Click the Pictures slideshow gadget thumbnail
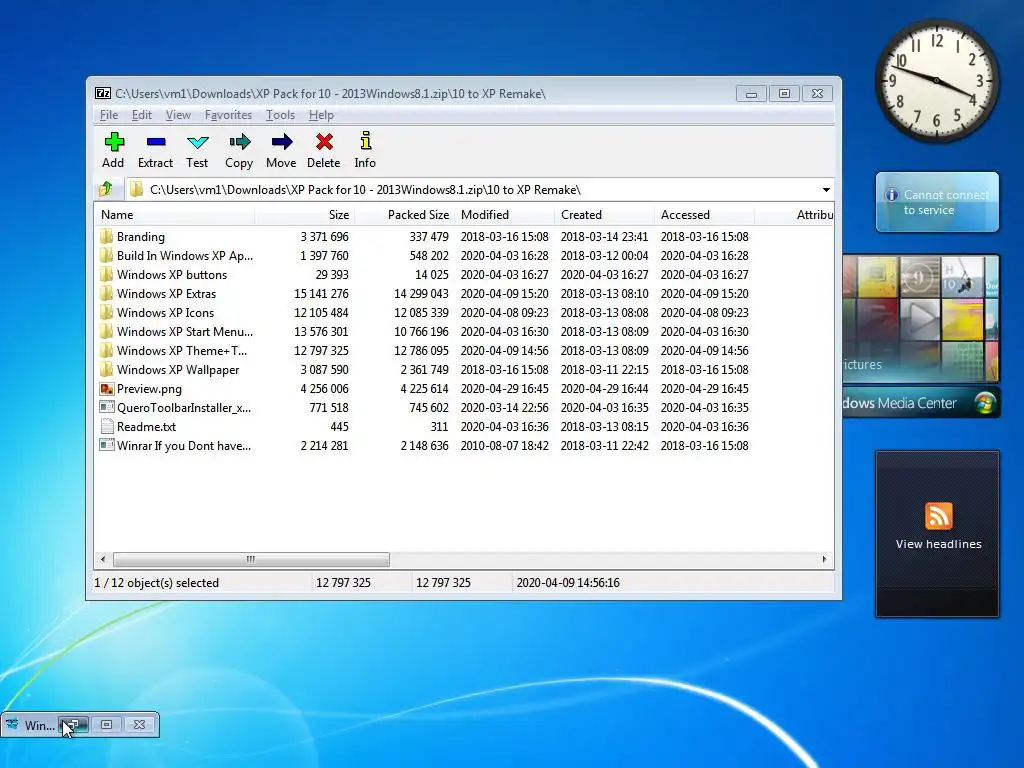 coord(921,318)
